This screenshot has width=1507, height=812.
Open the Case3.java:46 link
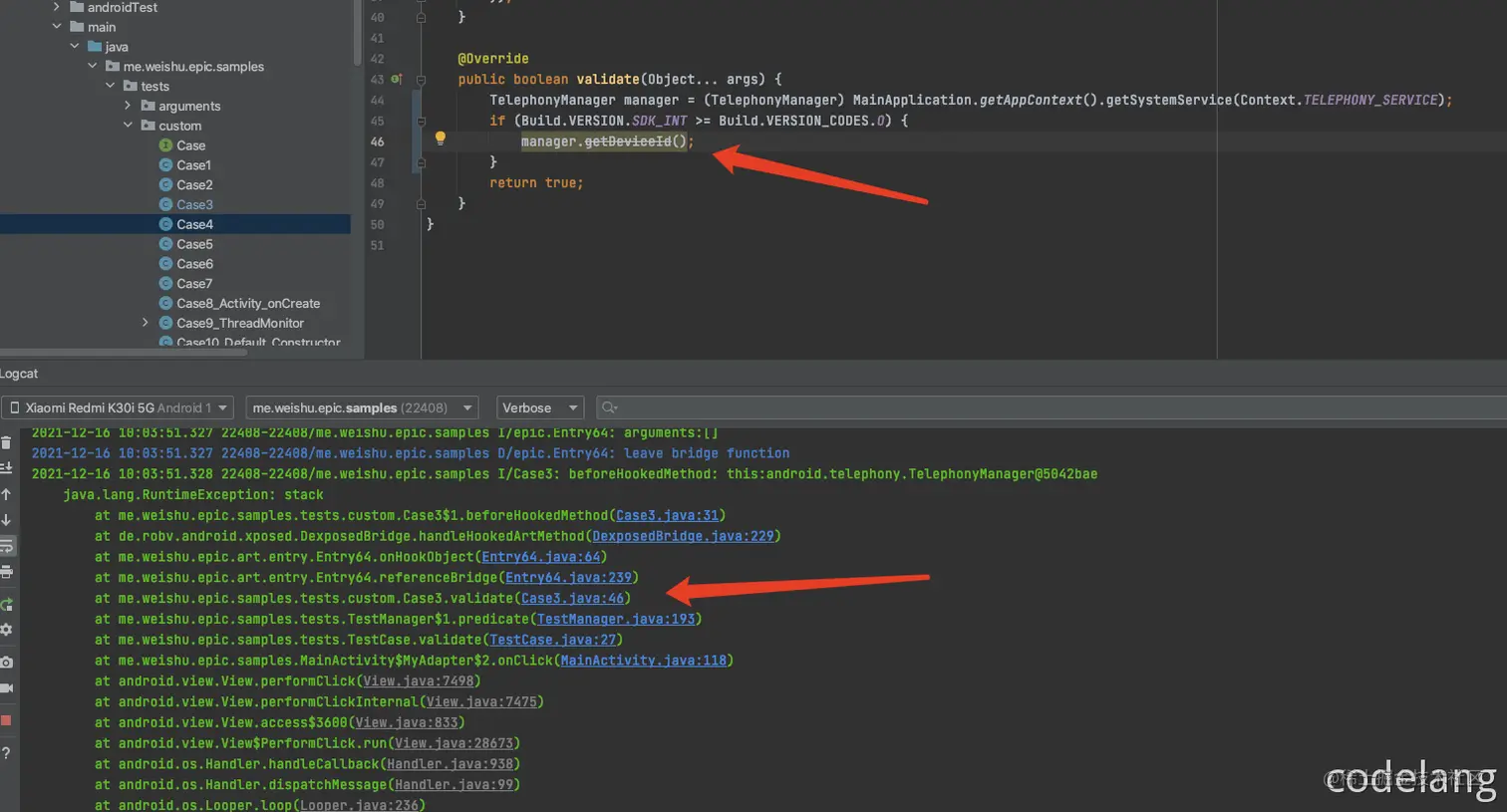tap(572, 599)
